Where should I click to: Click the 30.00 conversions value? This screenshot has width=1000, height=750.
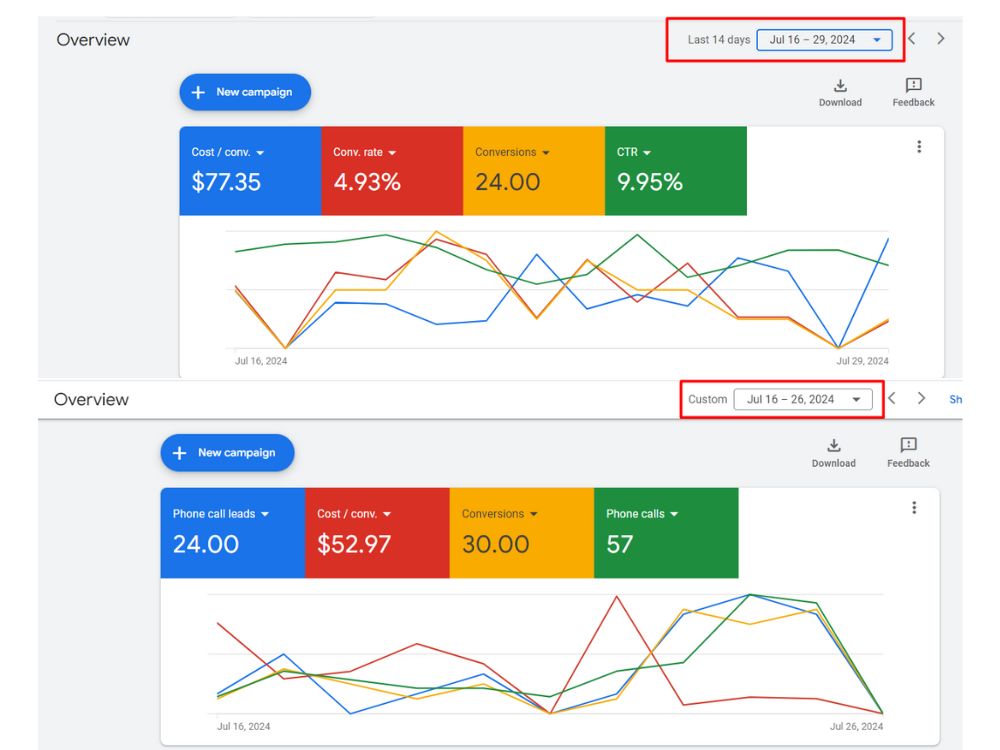tap(496, 545)
